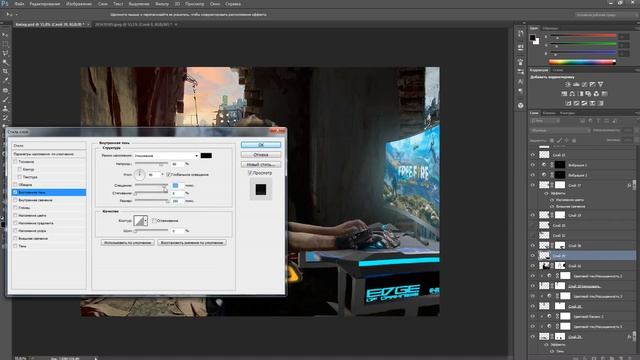Open the layer filter kind dropdown
The width and height of the screenshot is (640, 360).
(545, 121)
